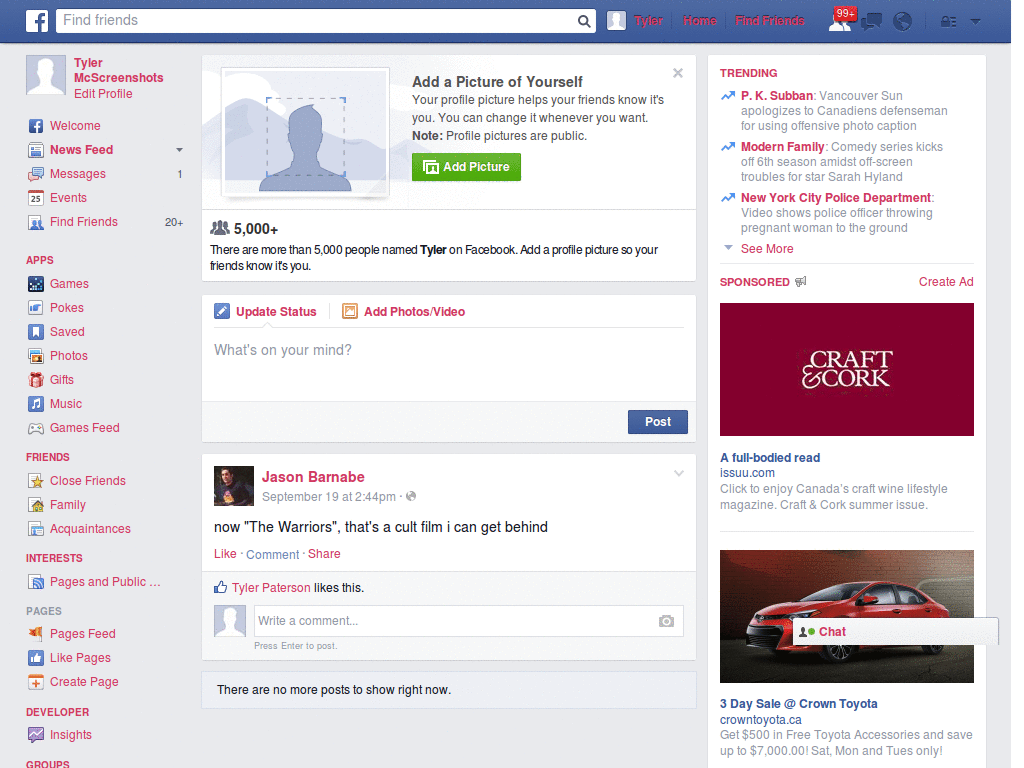
Task: Open friend requests icon with 99+ badge
Action: coord(841,20)
